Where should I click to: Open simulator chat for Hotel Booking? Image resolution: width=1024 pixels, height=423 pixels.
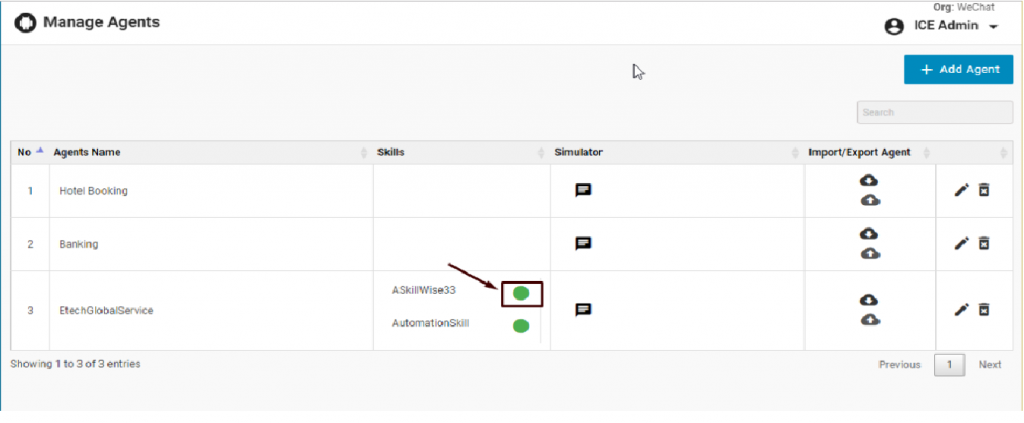584,190
